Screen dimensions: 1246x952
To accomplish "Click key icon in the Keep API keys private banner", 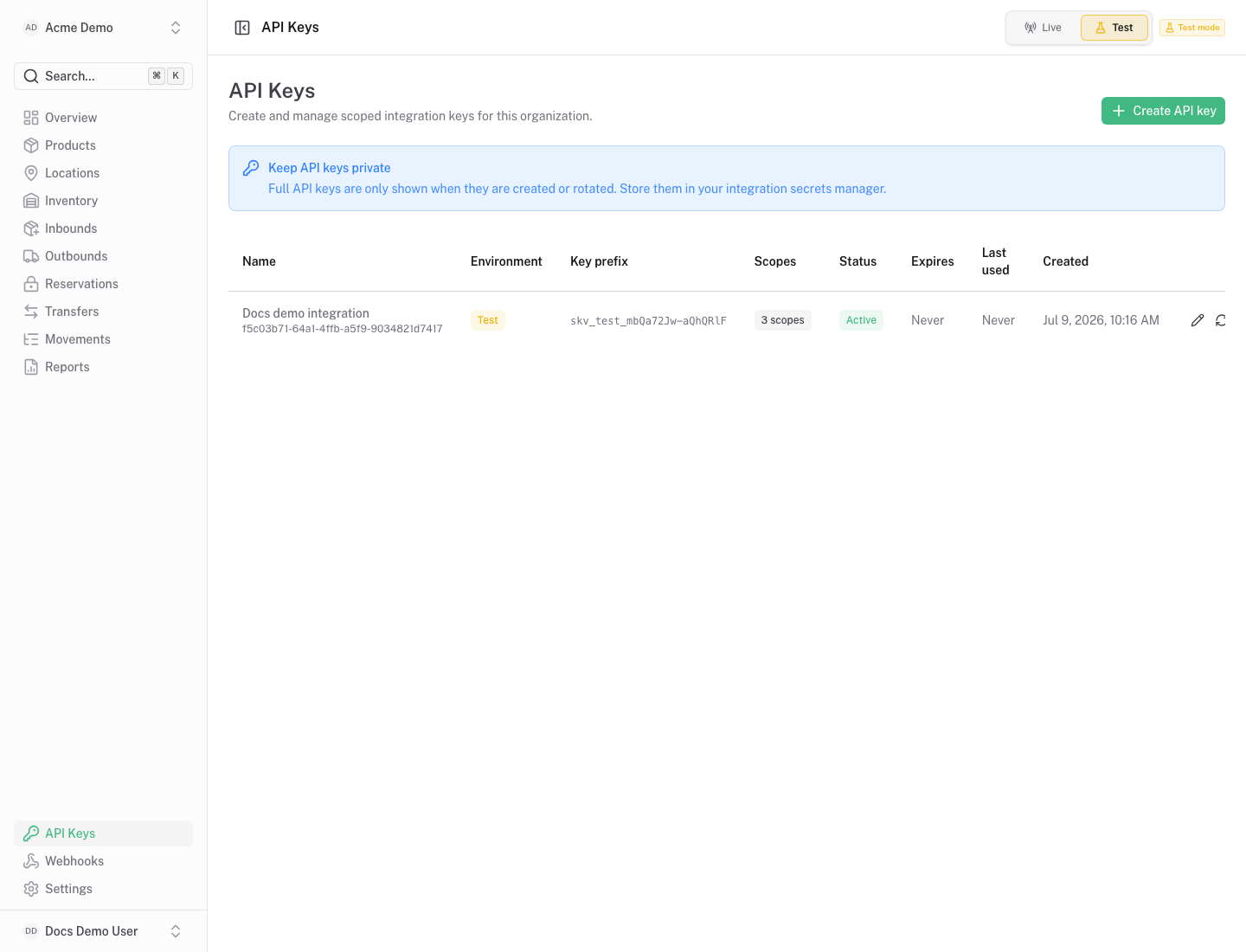I will coord(251,168).
